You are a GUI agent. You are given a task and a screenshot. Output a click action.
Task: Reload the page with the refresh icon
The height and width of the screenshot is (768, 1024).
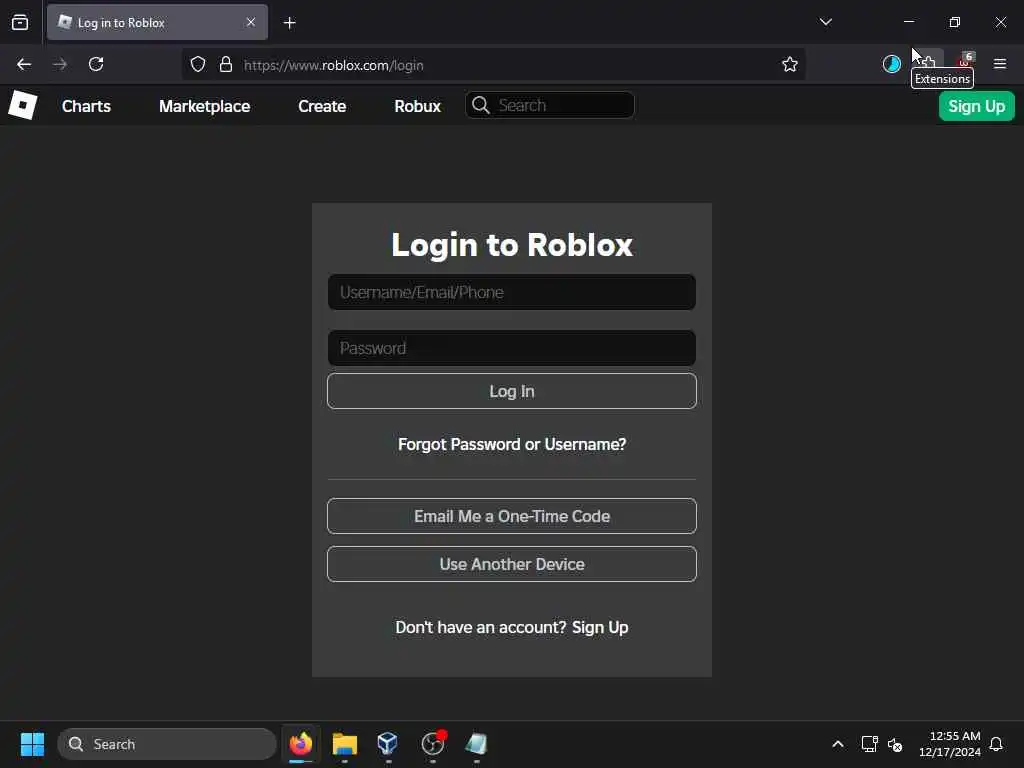tap(96, 64)
